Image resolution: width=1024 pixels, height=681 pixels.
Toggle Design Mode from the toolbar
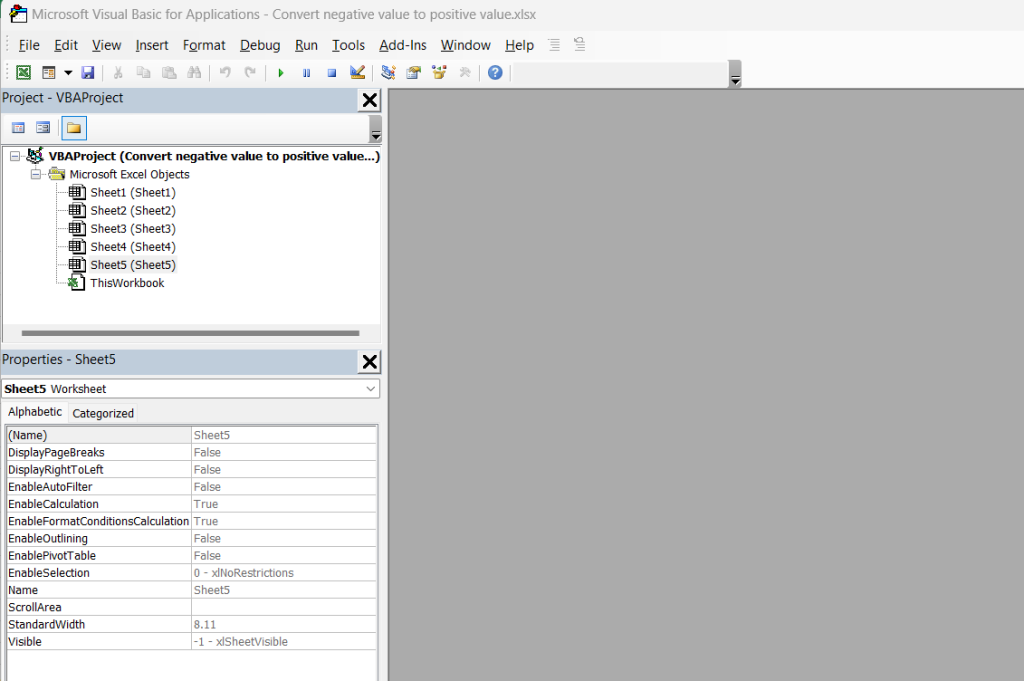click(x=356, y=72)
